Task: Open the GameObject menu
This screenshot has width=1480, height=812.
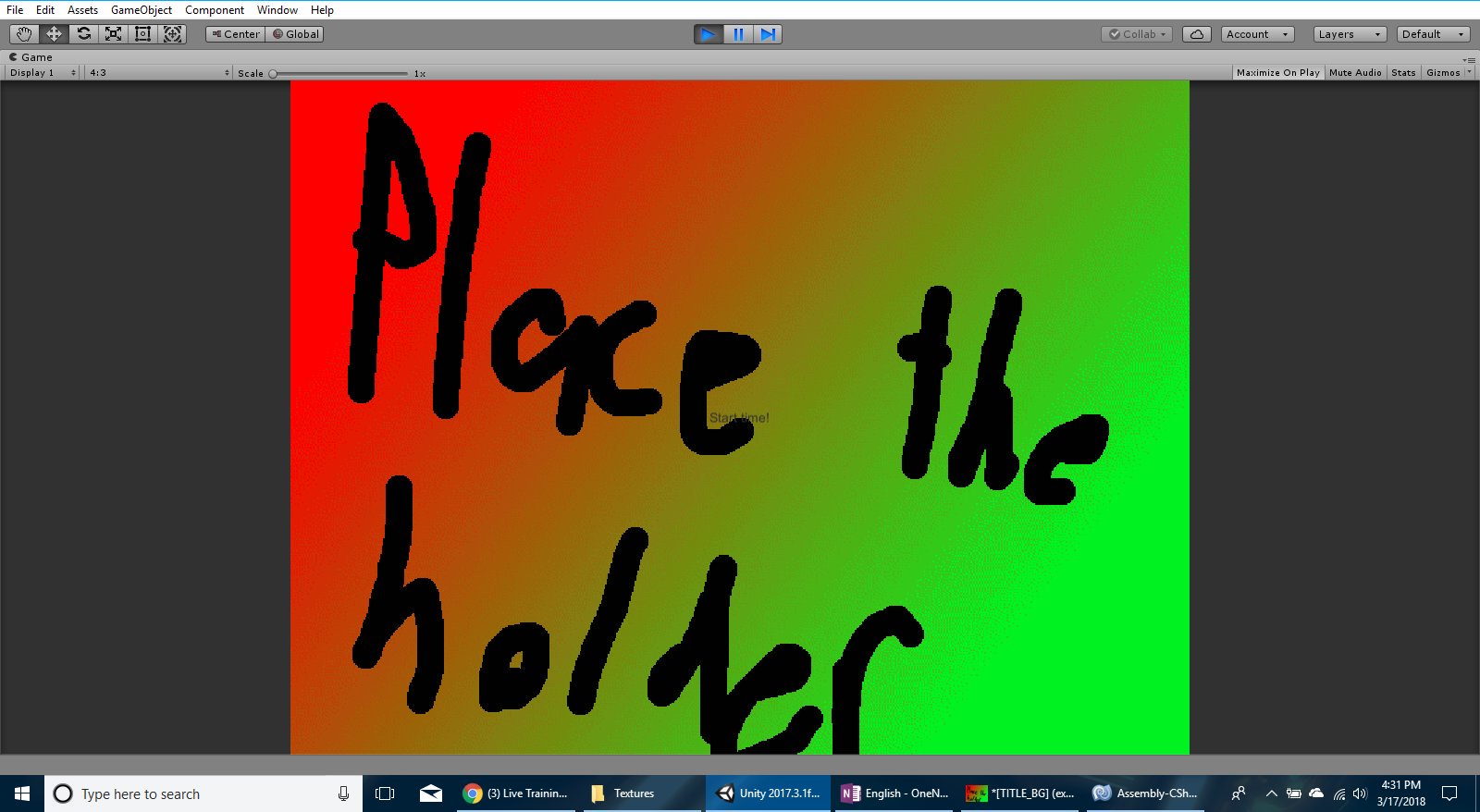Action: [142, 10]
